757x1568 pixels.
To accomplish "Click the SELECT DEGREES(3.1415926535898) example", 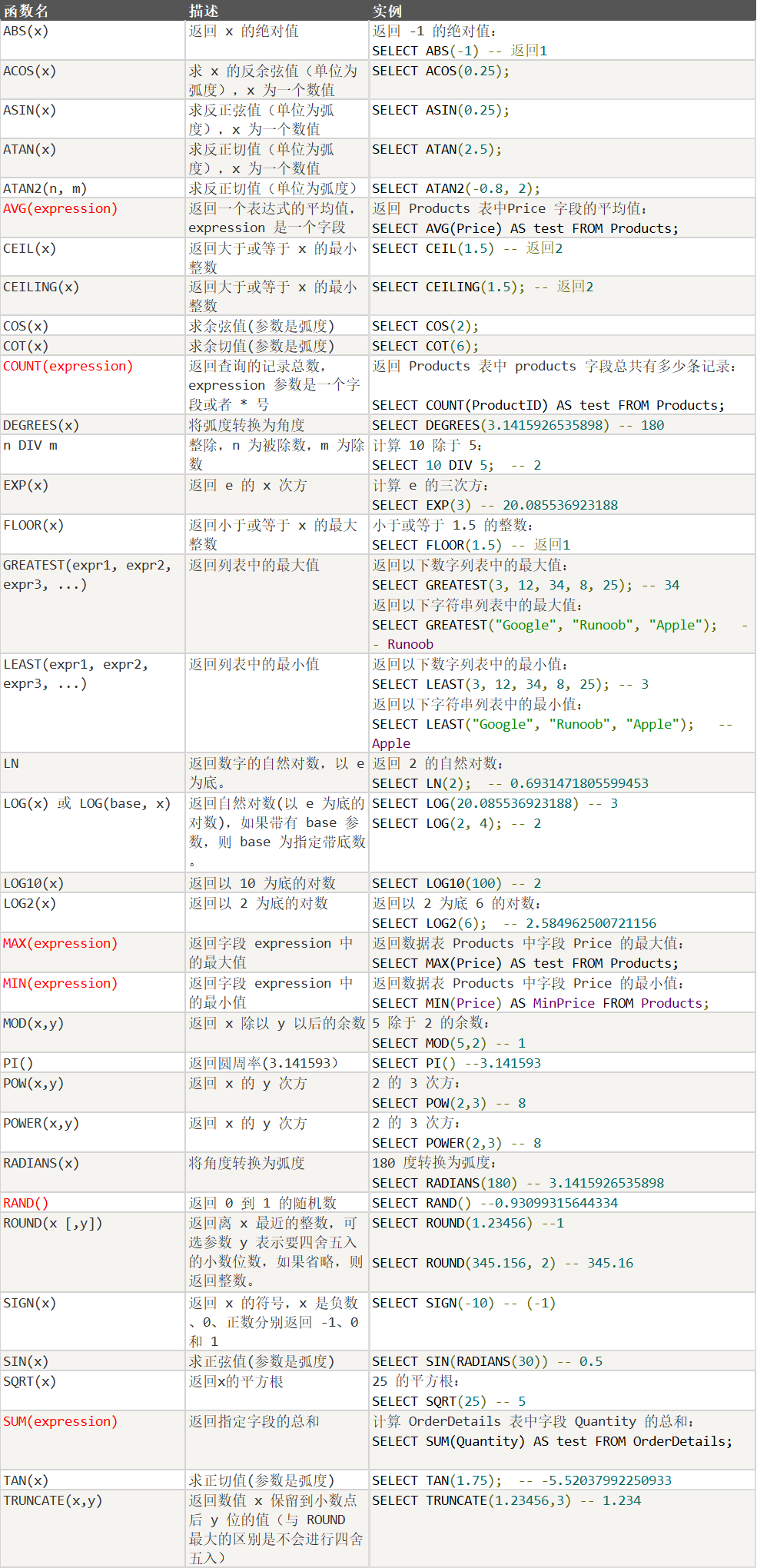I will pos(518,426).
